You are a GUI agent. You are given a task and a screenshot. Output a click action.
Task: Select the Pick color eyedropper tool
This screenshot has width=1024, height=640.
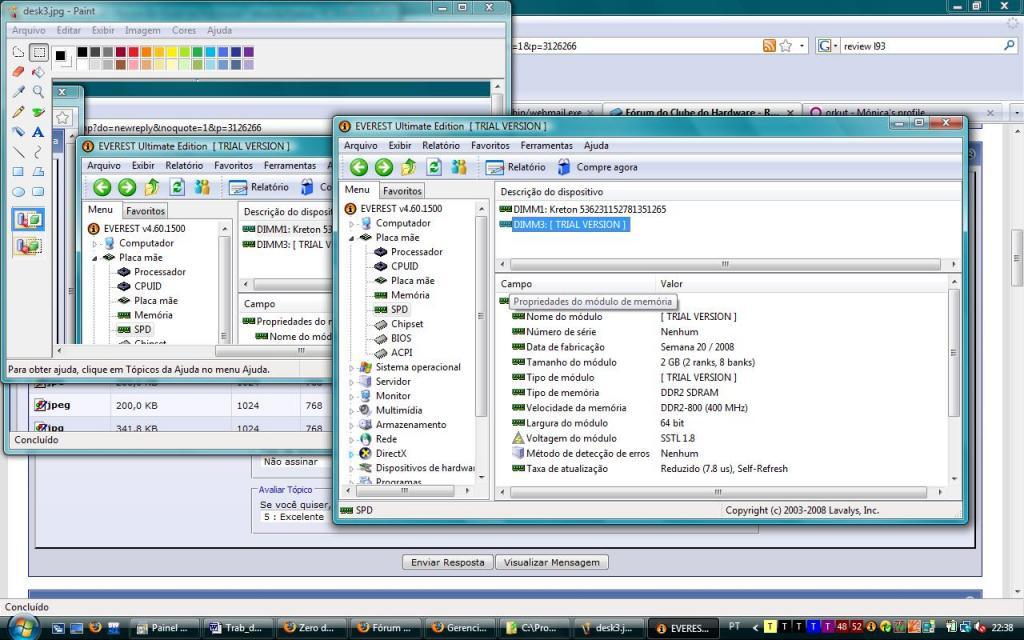point(18,92)
